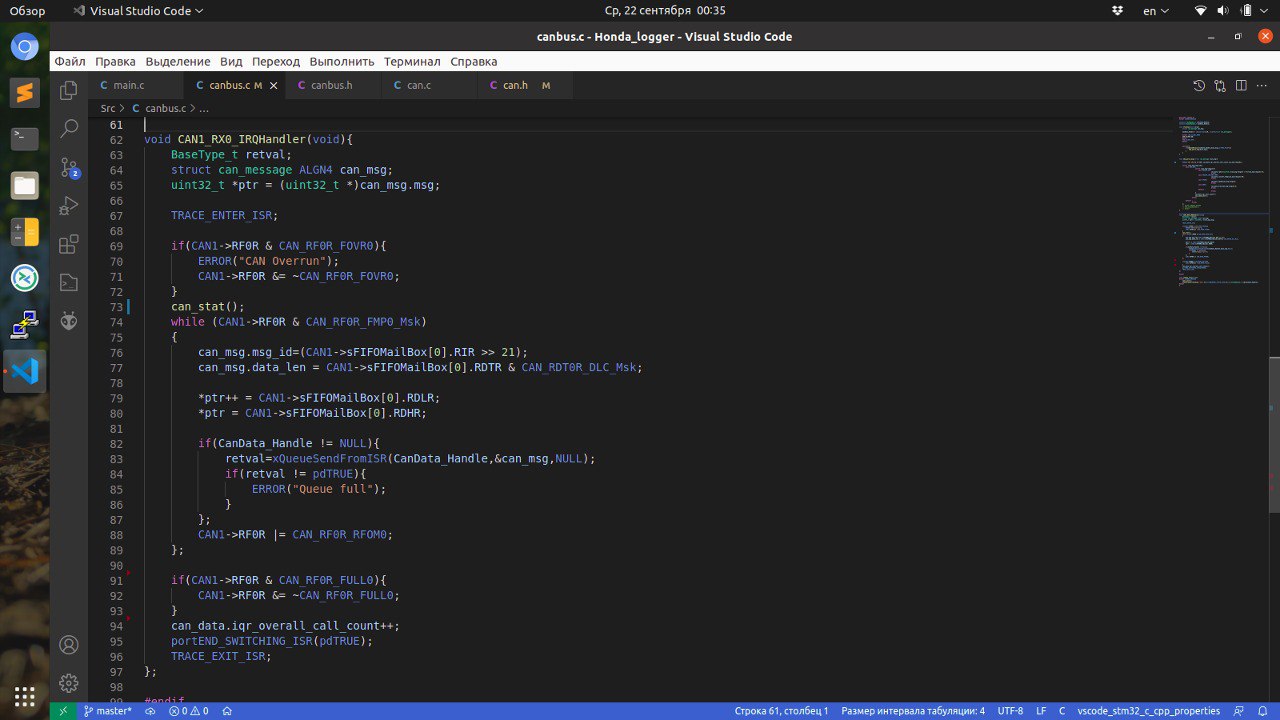The height and width of the screenshot is (720, 1280).
Task: Open the Run and Debug view
Action: pos(69,206)
